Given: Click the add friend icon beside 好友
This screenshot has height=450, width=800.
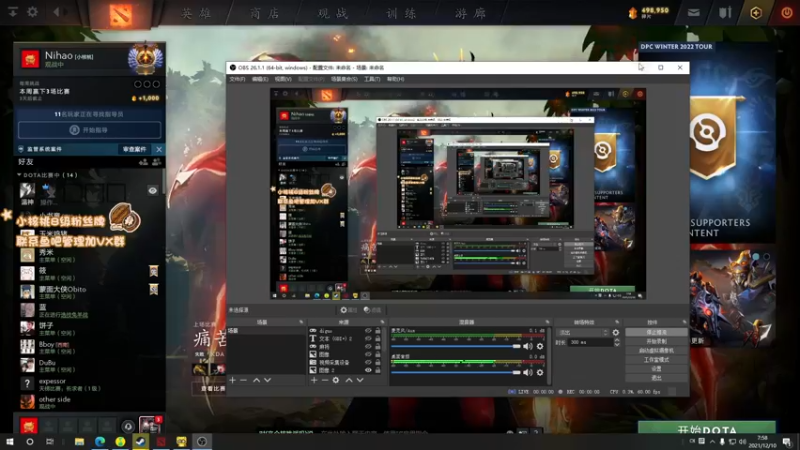Looking at the screenshot, I should (143, 162).
